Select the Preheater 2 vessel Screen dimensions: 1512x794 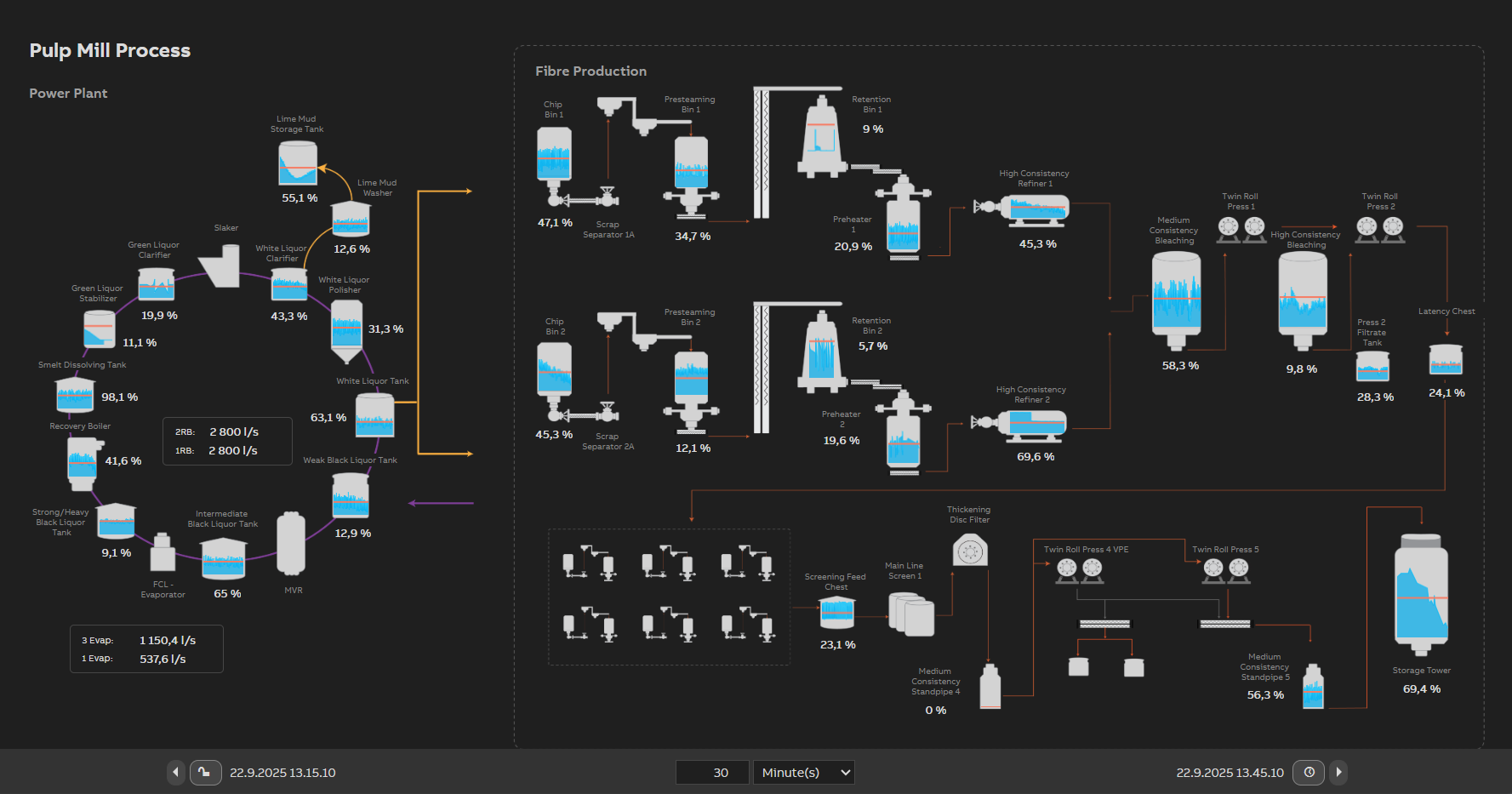[903, 432]
